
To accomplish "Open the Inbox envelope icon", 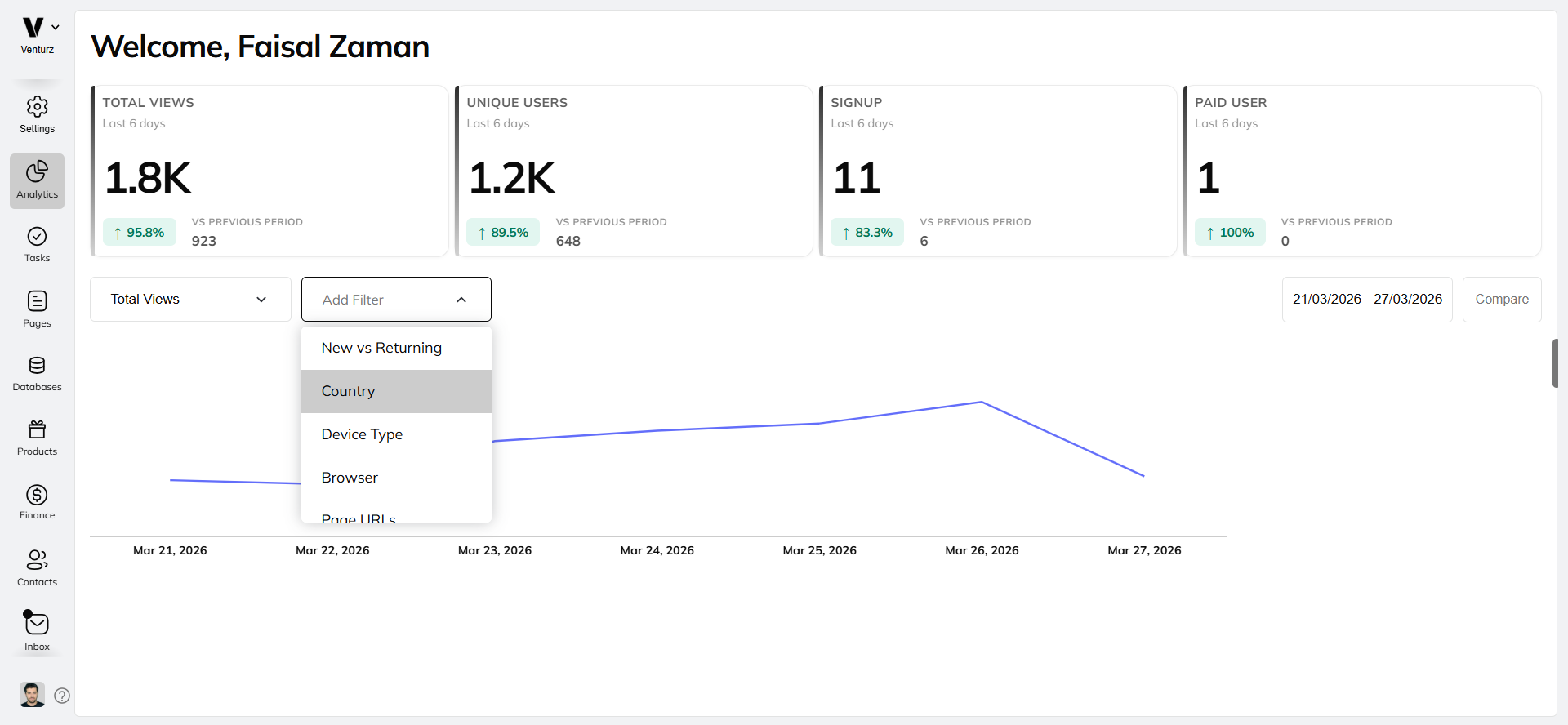I will click(x=37, y=625).
